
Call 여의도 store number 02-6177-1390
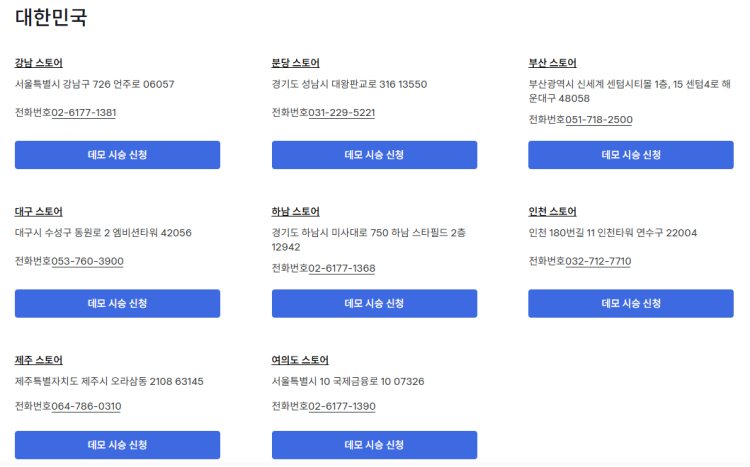coord(342,407)
